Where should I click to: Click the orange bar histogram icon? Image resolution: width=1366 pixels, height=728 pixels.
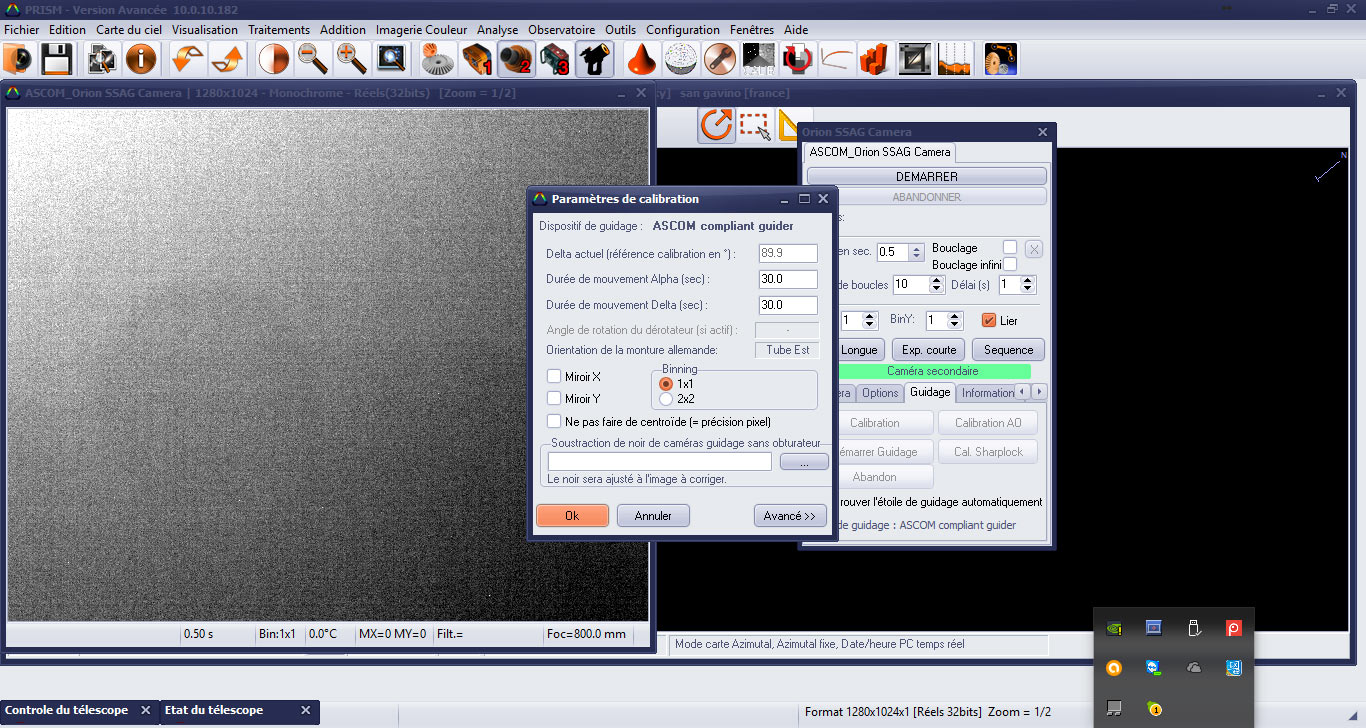click(x=874, y=60)
